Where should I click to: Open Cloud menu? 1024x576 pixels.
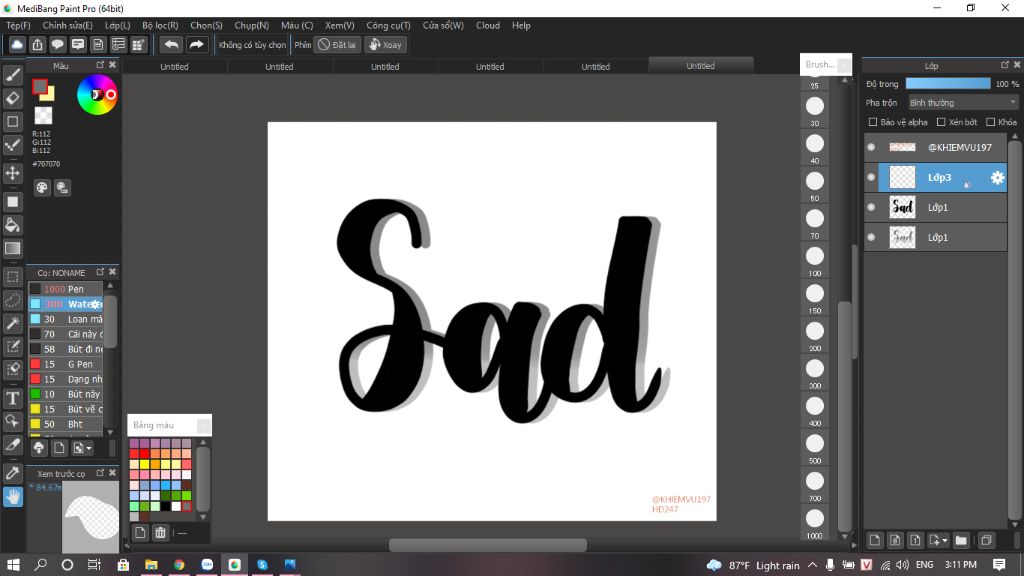tap(488, 25)
